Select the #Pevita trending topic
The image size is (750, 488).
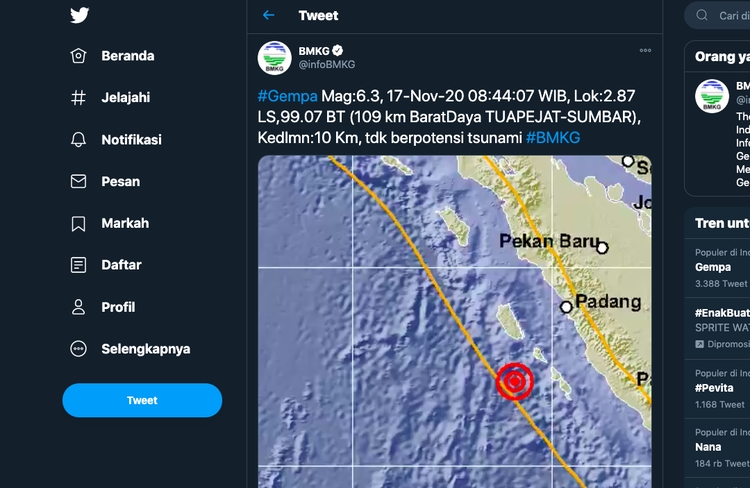[x=715, y=387]
